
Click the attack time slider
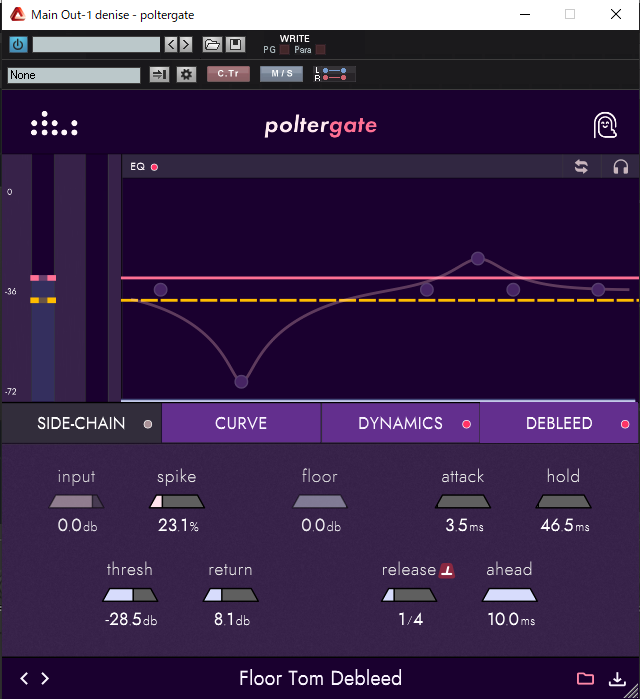(x=463, y=502)
